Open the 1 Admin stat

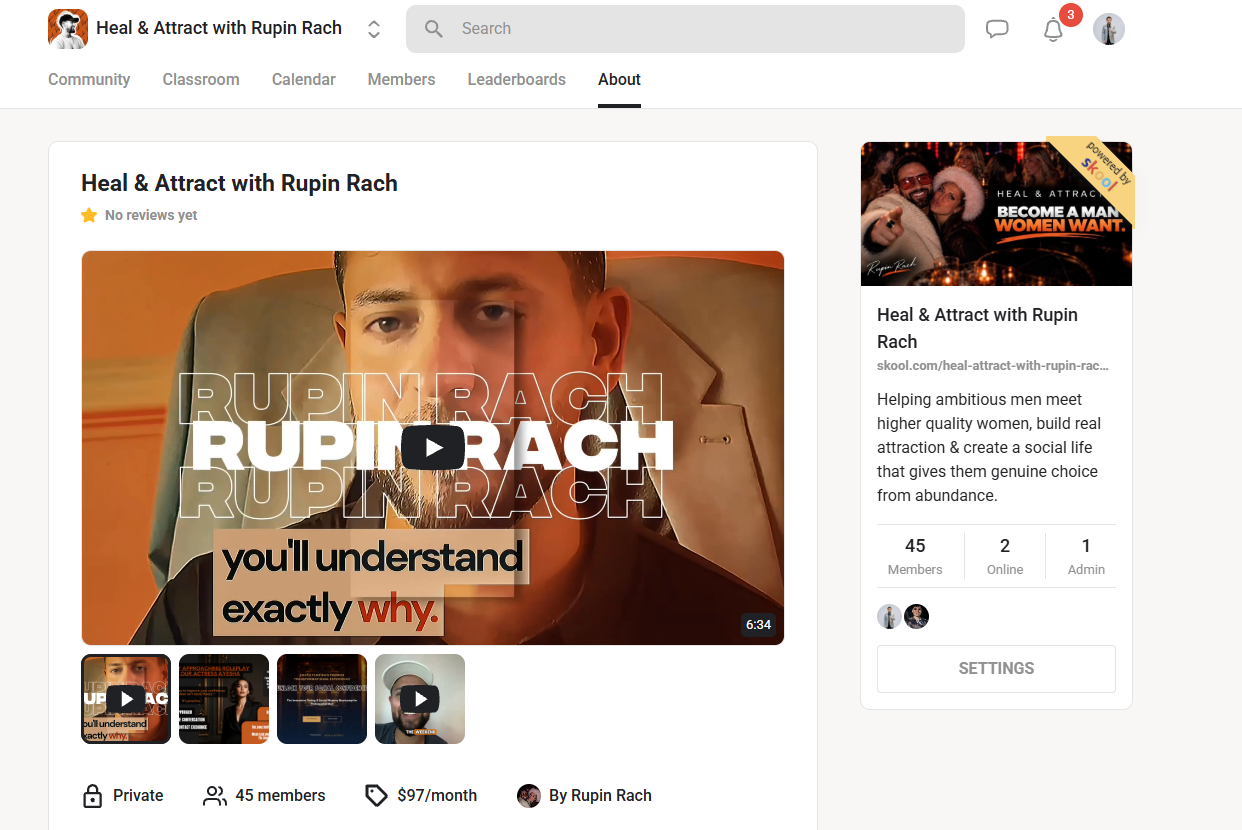1086,556
